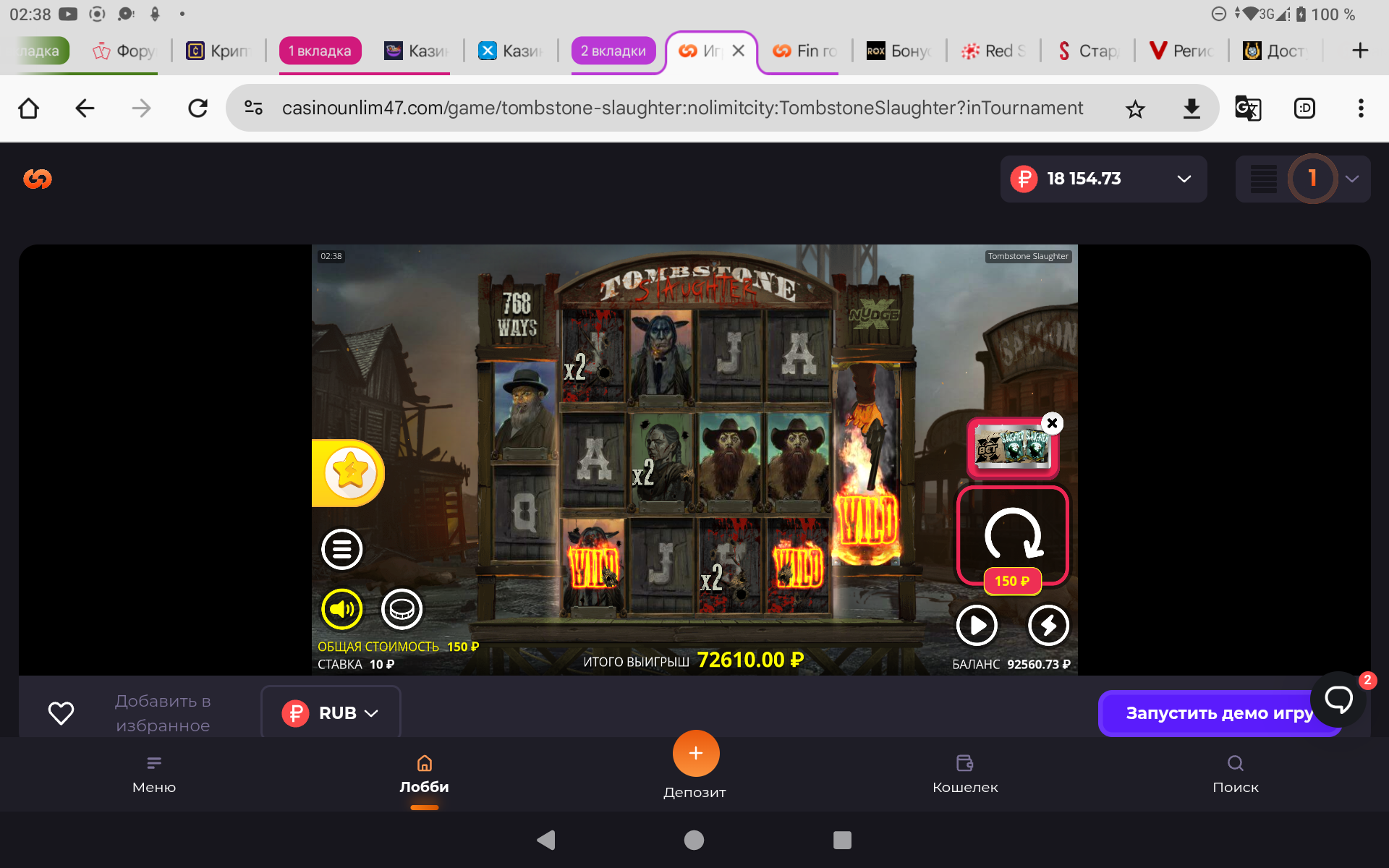Open the live chat bubble
Viewport: 1389px width, 868px height.
[1338, 699]
